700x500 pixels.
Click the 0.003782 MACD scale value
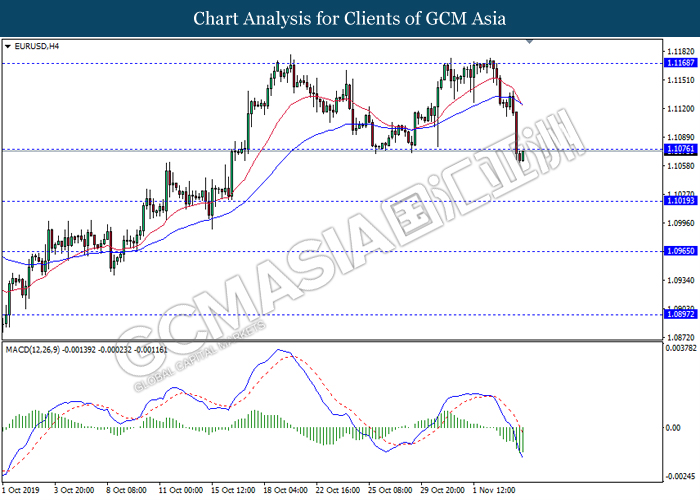tap(680, 348)
